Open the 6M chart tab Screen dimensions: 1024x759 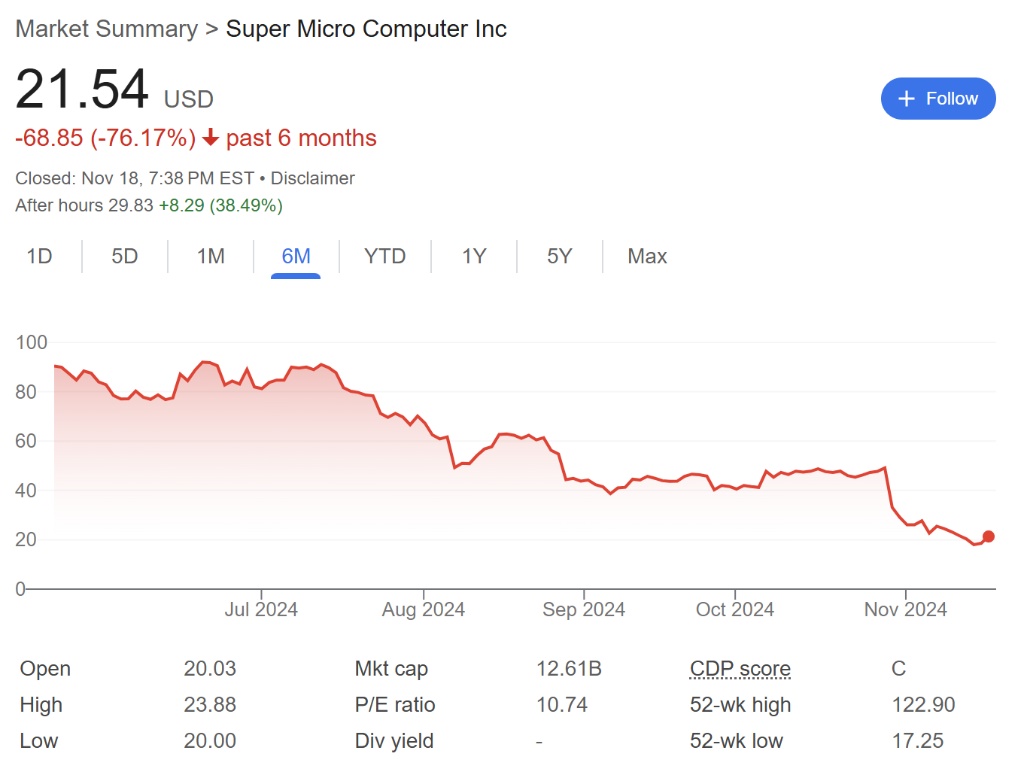(296, 256)
